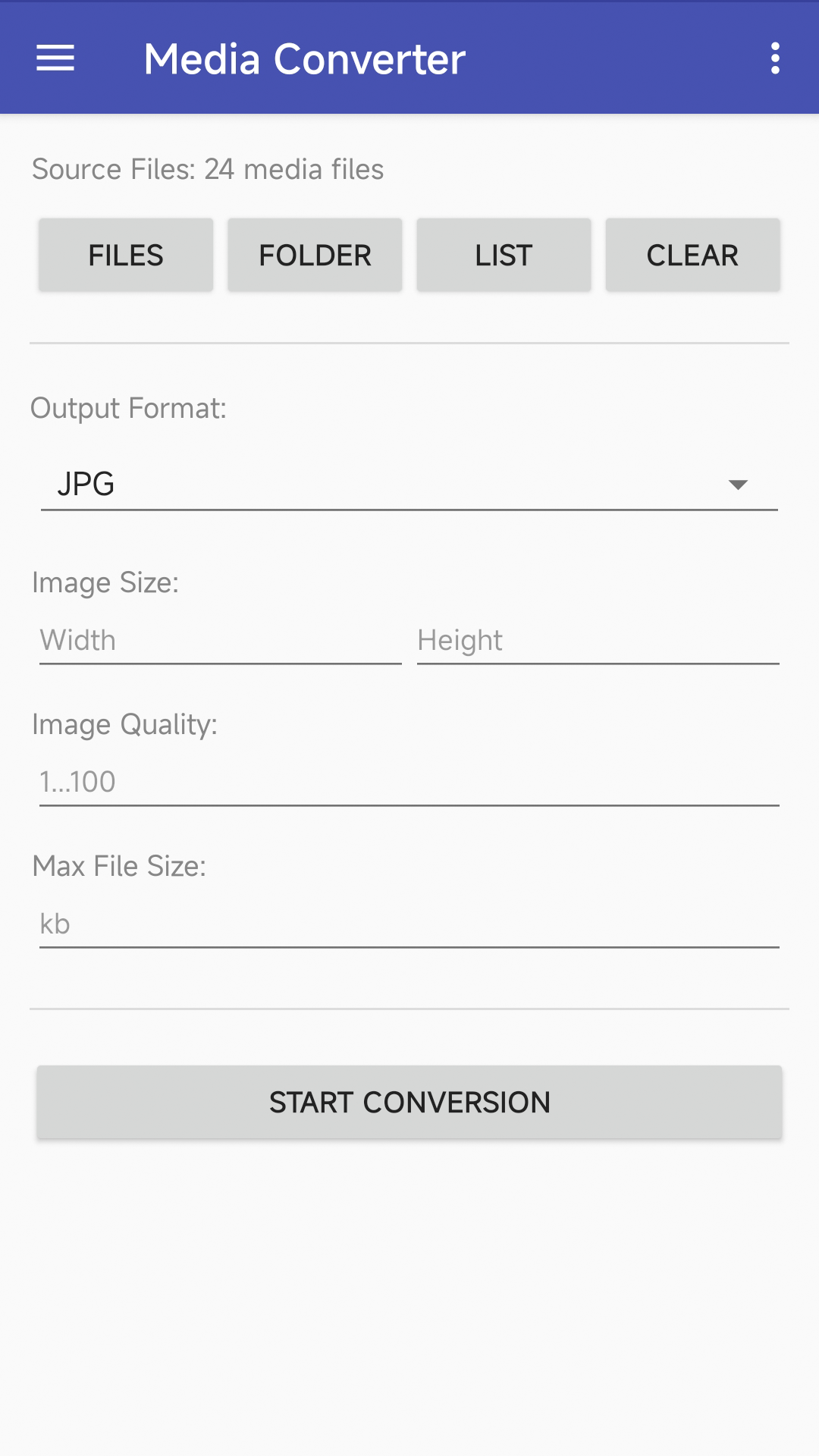Tap the Output Format label
The height and width of the screenshot is (1456, 819).
coord(129,409)
